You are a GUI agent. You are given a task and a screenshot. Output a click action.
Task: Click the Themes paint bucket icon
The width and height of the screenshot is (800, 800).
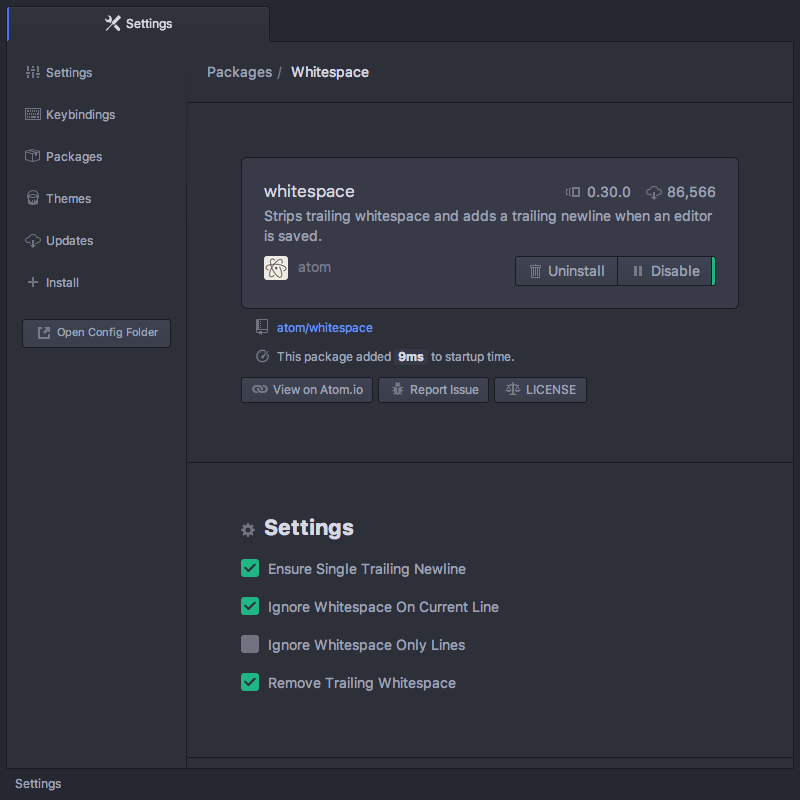coord(33,198)
